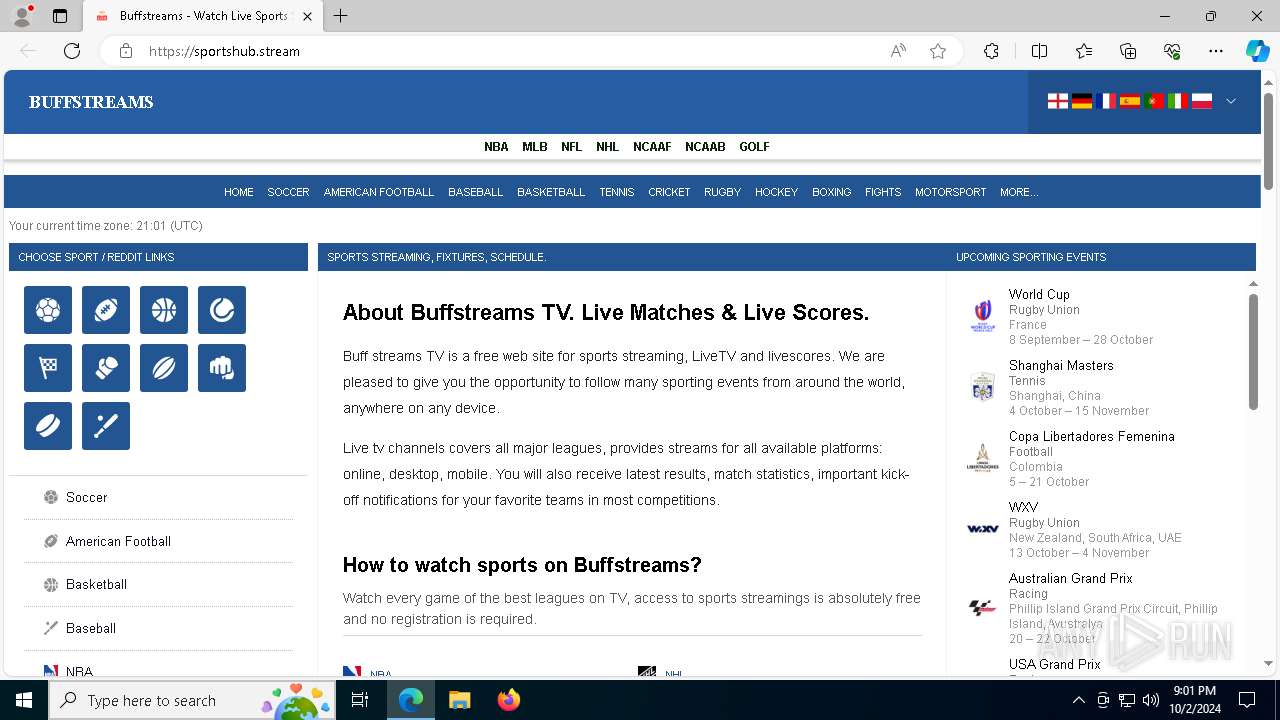Open a new browser tab
Viewport: 1280px width, 720px height.
[x=341, y=16]
